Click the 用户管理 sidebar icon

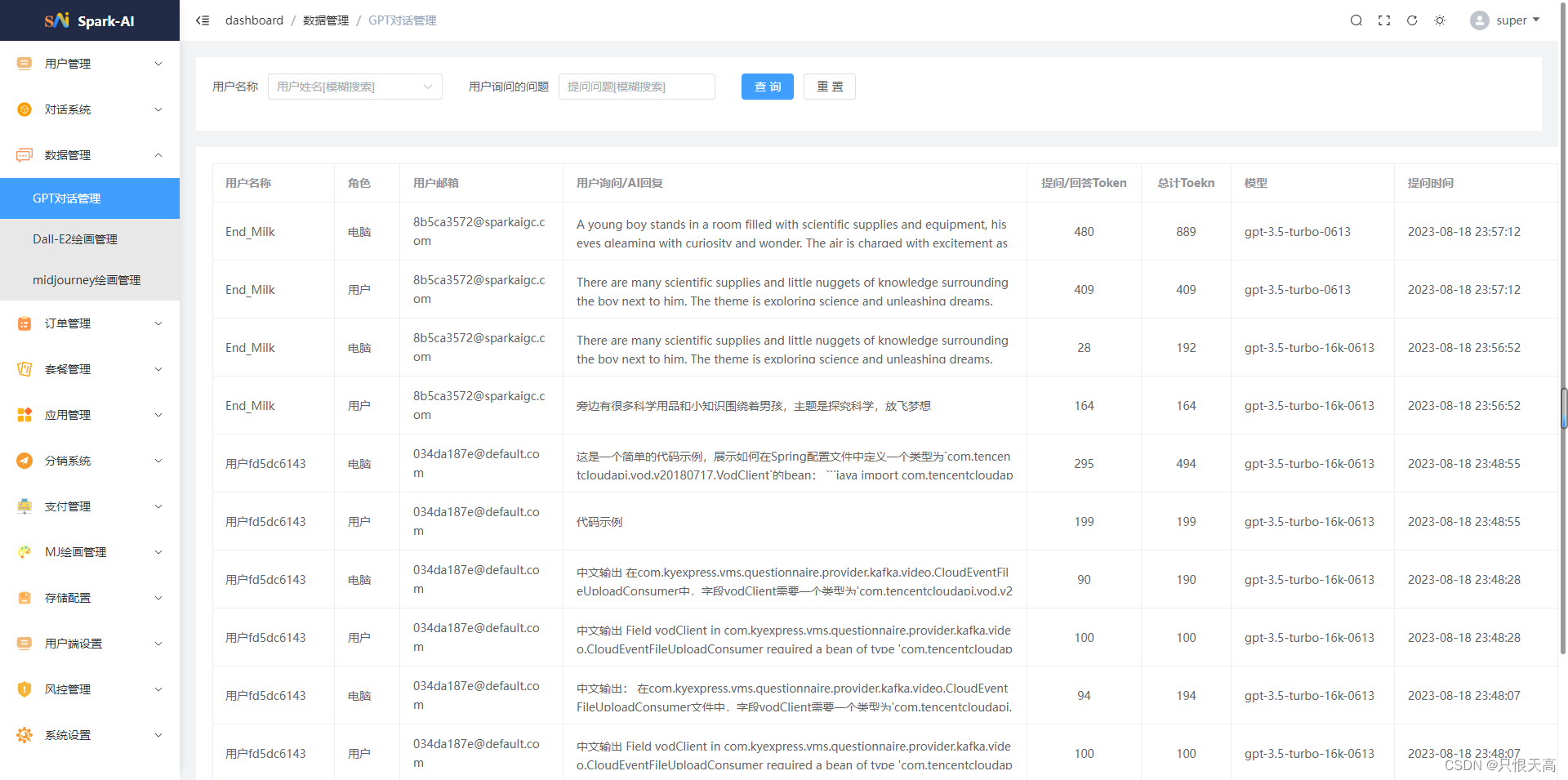[24, 64]
